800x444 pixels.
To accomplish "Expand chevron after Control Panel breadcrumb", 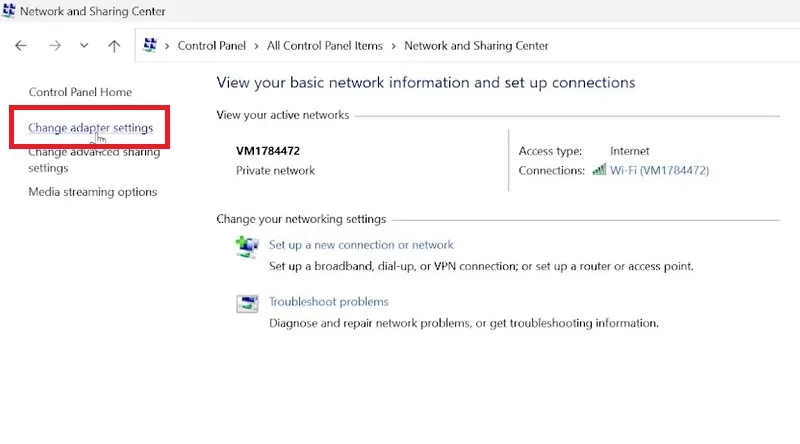I will pos(256,46).
